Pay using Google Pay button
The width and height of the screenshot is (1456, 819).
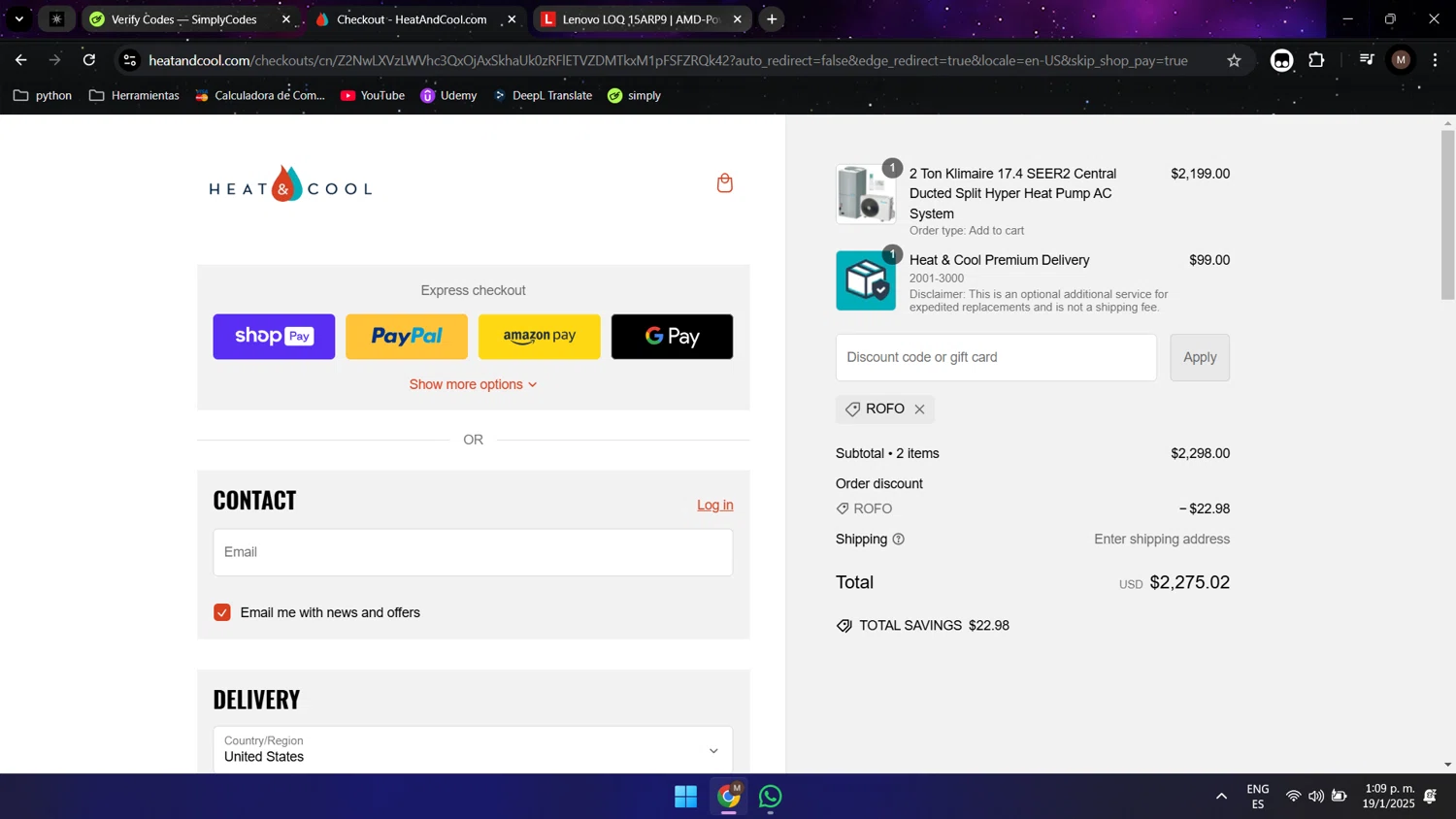[x=672, y=337]
